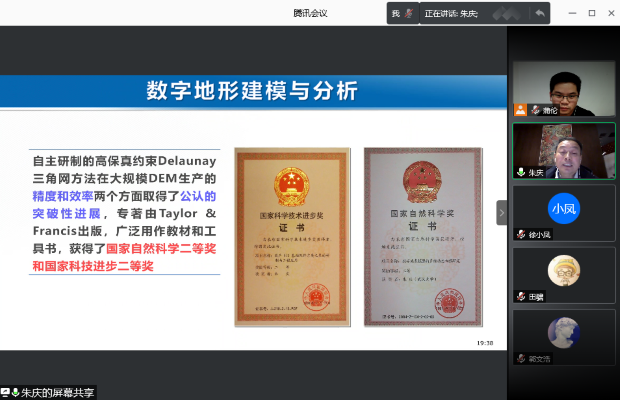Viewport: 620px width, 400px height.
Task: Click the orange host icon on first participant
Action: (520, 110)
